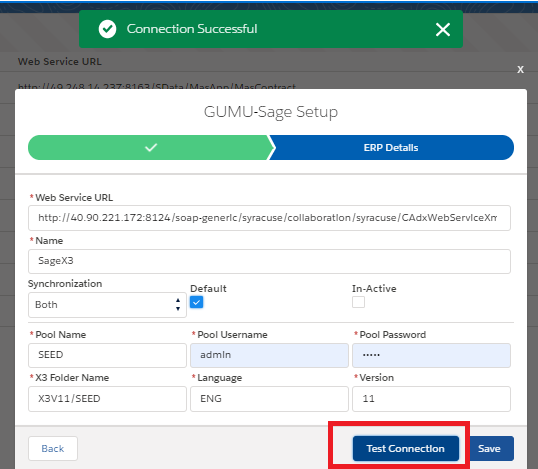Select the ERP Details step
The height and width of the screenshot is (469, 538).
(x=391, y=148)
